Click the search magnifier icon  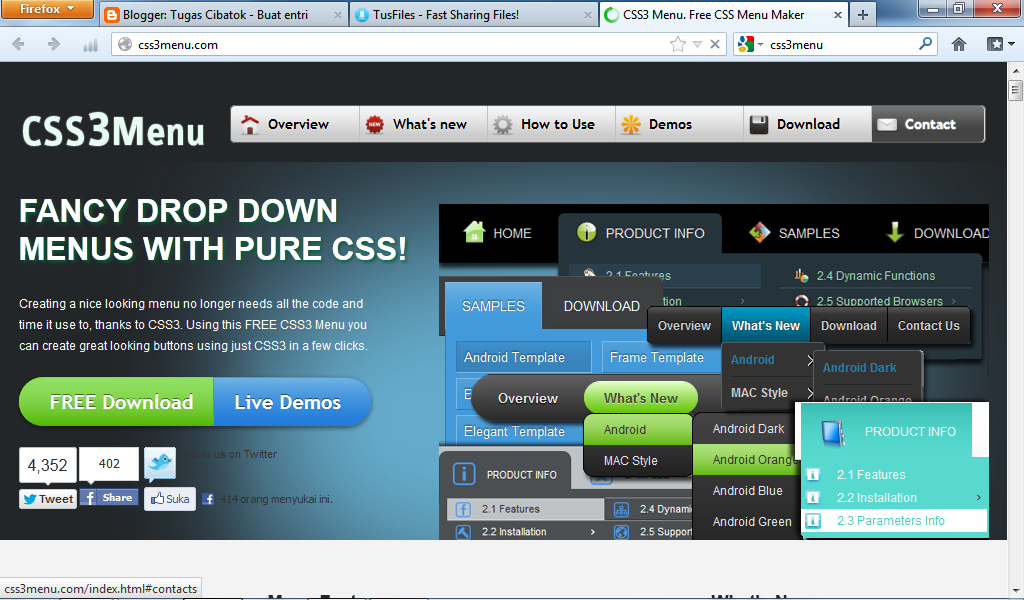pyautogui.click(x=925, y=44)
